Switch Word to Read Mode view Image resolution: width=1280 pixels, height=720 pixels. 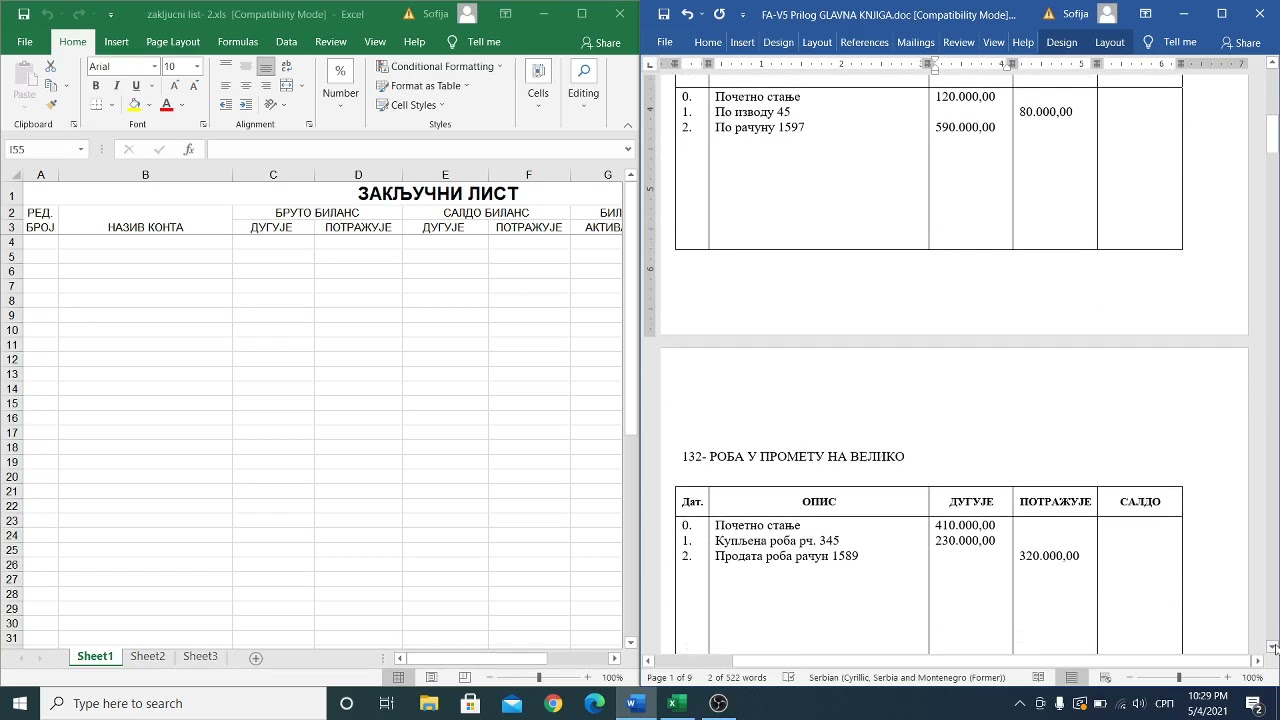1038,677
